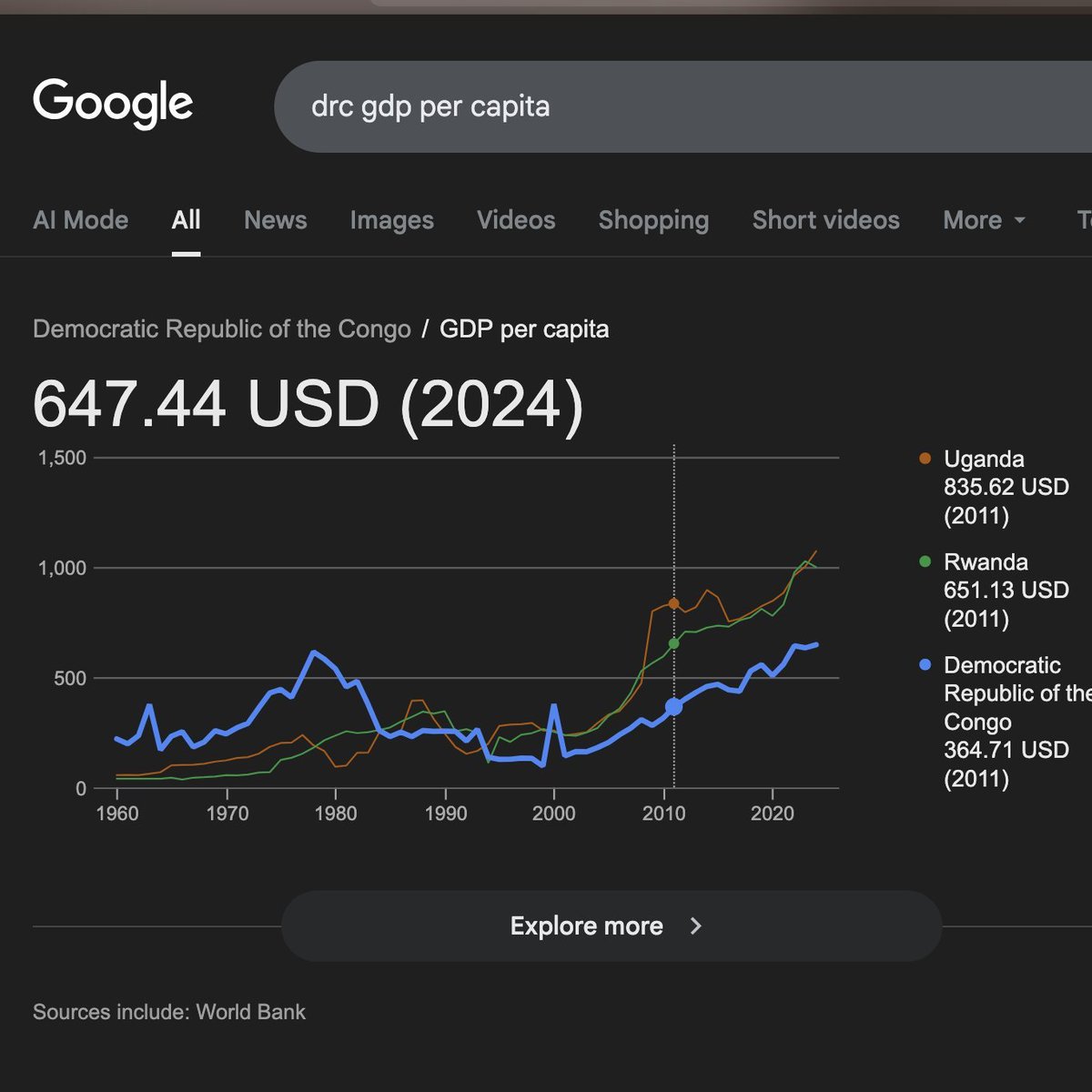The image size is (1092, 1092).
Task: Click the Uganda legend entry
Action: point(995,487)
